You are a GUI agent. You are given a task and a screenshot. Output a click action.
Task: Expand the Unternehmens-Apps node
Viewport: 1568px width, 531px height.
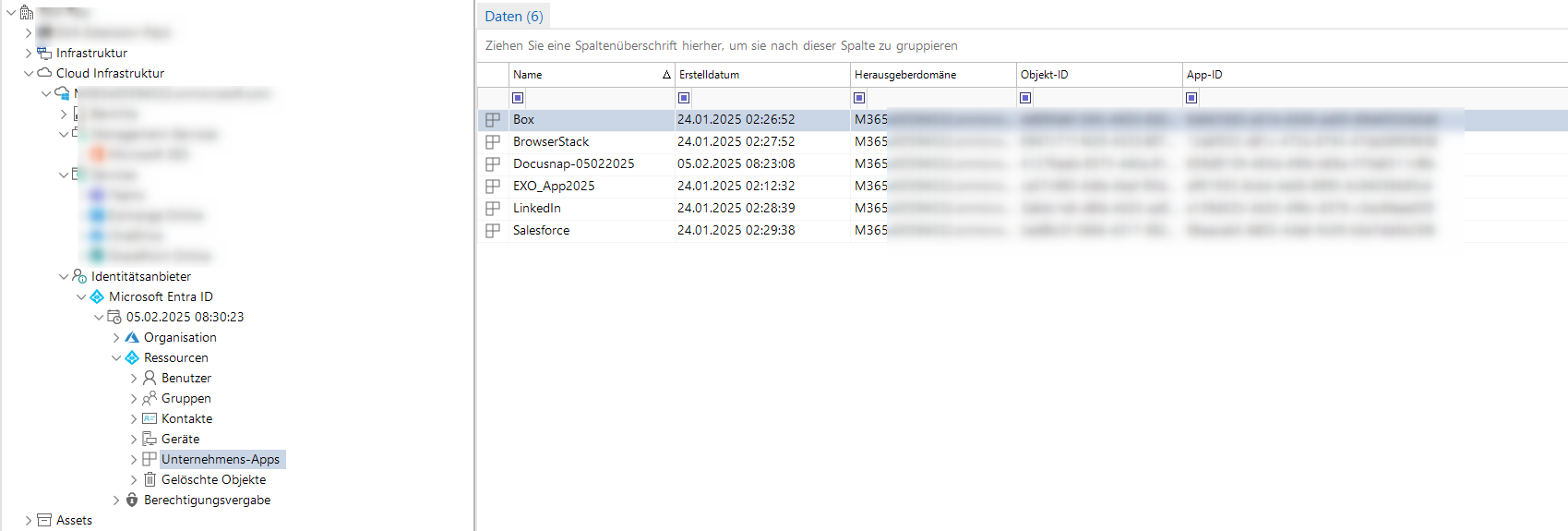coord(133,459)
